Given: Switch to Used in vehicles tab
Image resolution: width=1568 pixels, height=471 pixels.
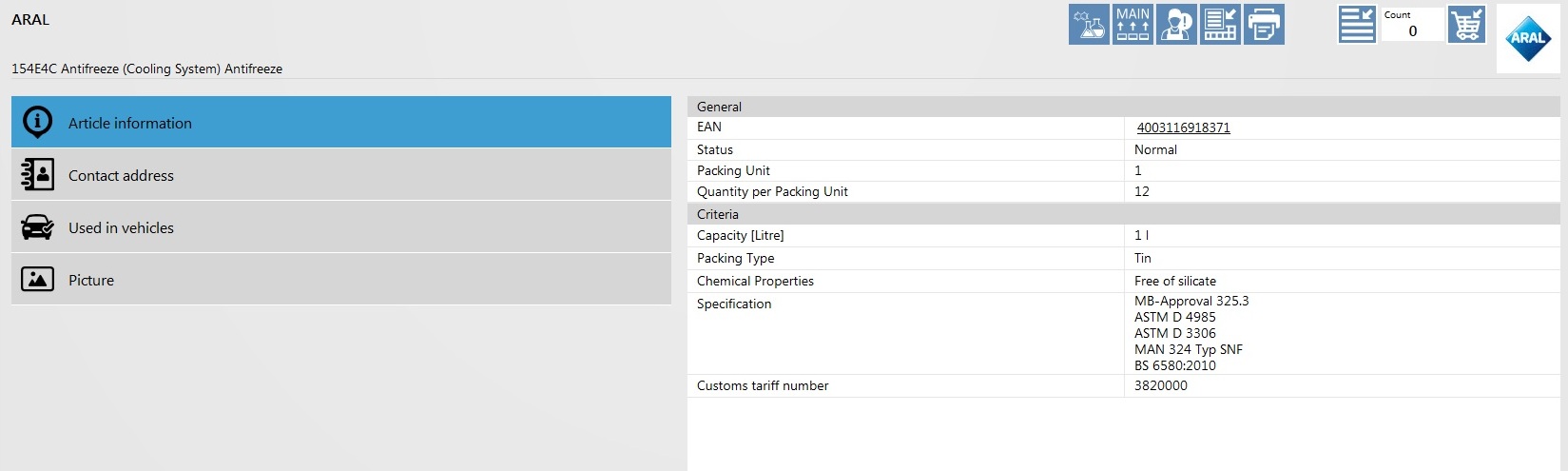Looking at the screenshot, I should [x=341, y=226].
